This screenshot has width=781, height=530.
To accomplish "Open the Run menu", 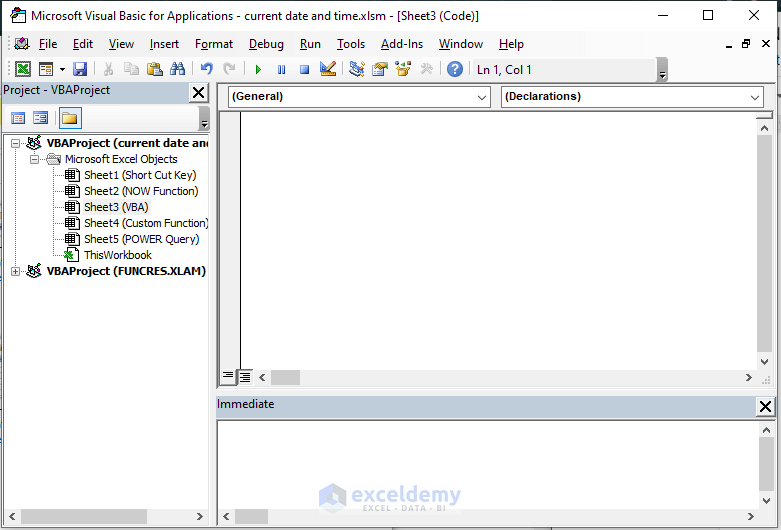I will point(310,44).
